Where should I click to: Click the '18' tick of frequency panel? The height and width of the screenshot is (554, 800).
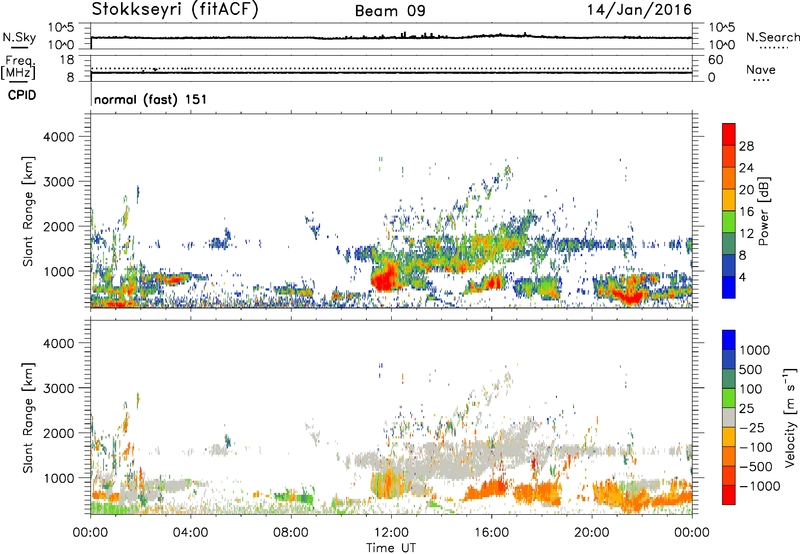[x=67, y=60]
